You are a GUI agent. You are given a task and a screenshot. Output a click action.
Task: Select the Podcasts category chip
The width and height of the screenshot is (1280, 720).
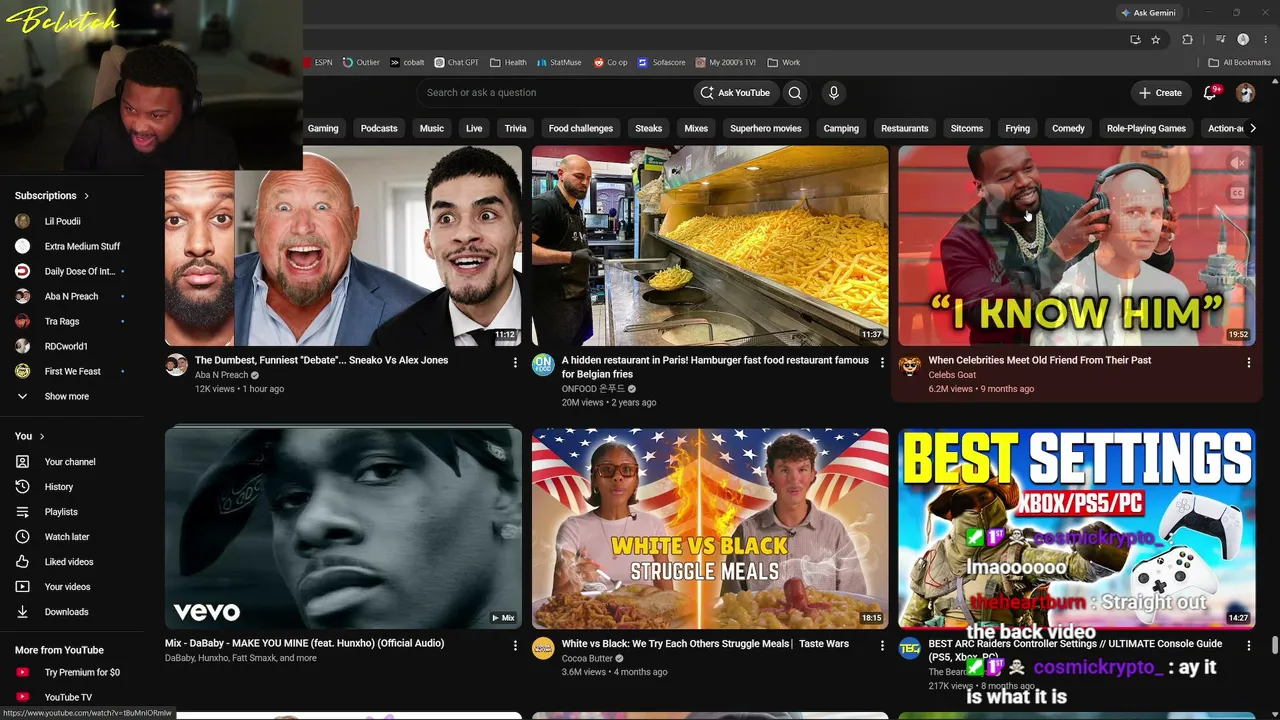(379, 128)
